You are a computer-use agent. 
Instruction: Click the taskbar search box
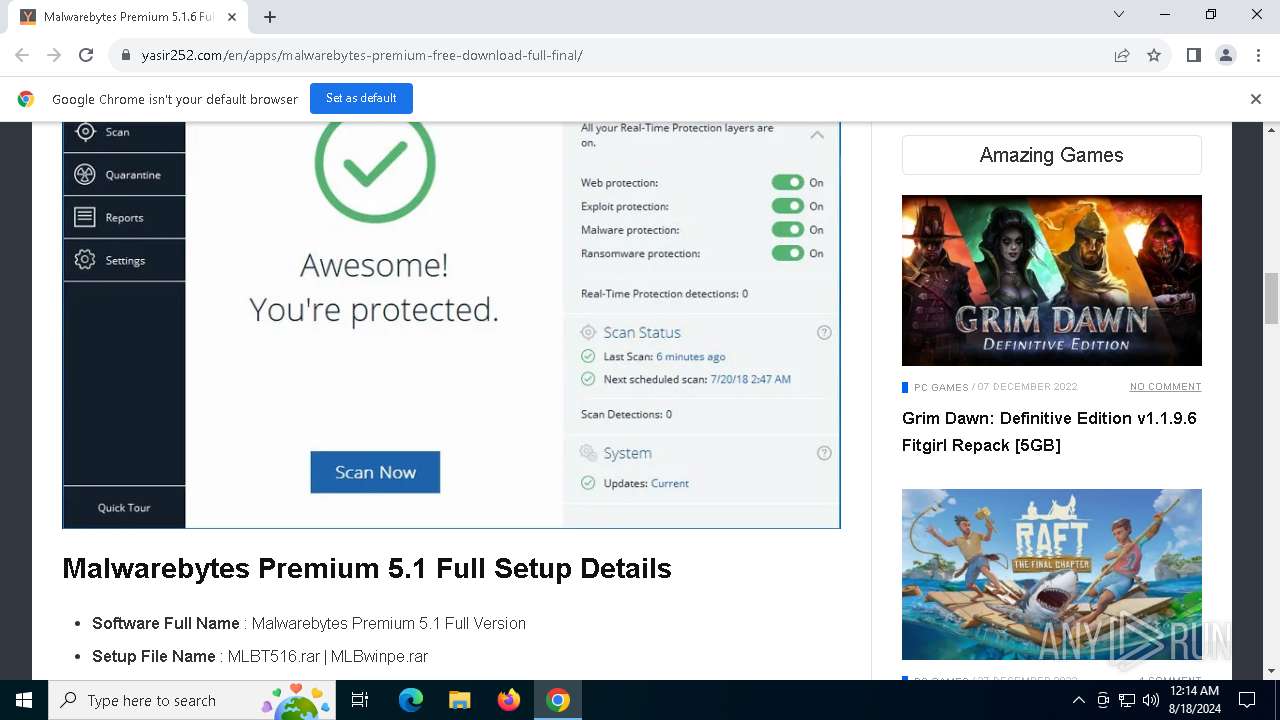[x=192, y=700]
